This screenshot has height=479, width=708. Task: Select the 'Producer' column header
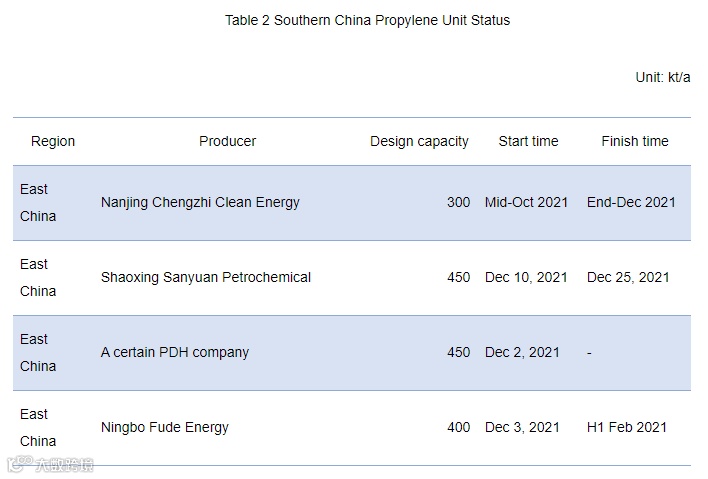(227, 141)
